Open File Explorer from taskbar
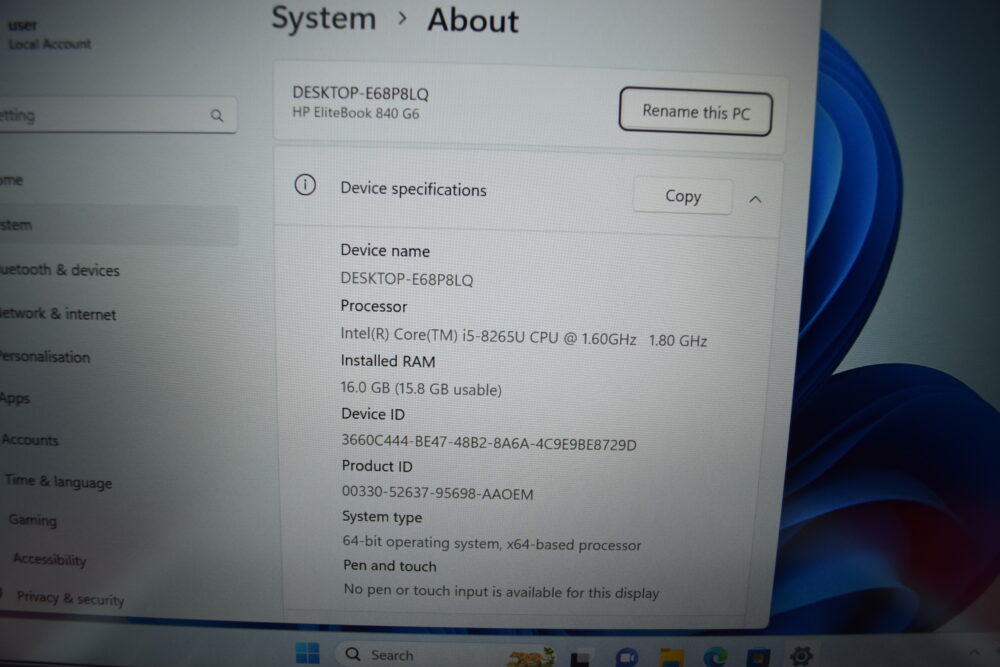1000x667 pixels. 672,657
